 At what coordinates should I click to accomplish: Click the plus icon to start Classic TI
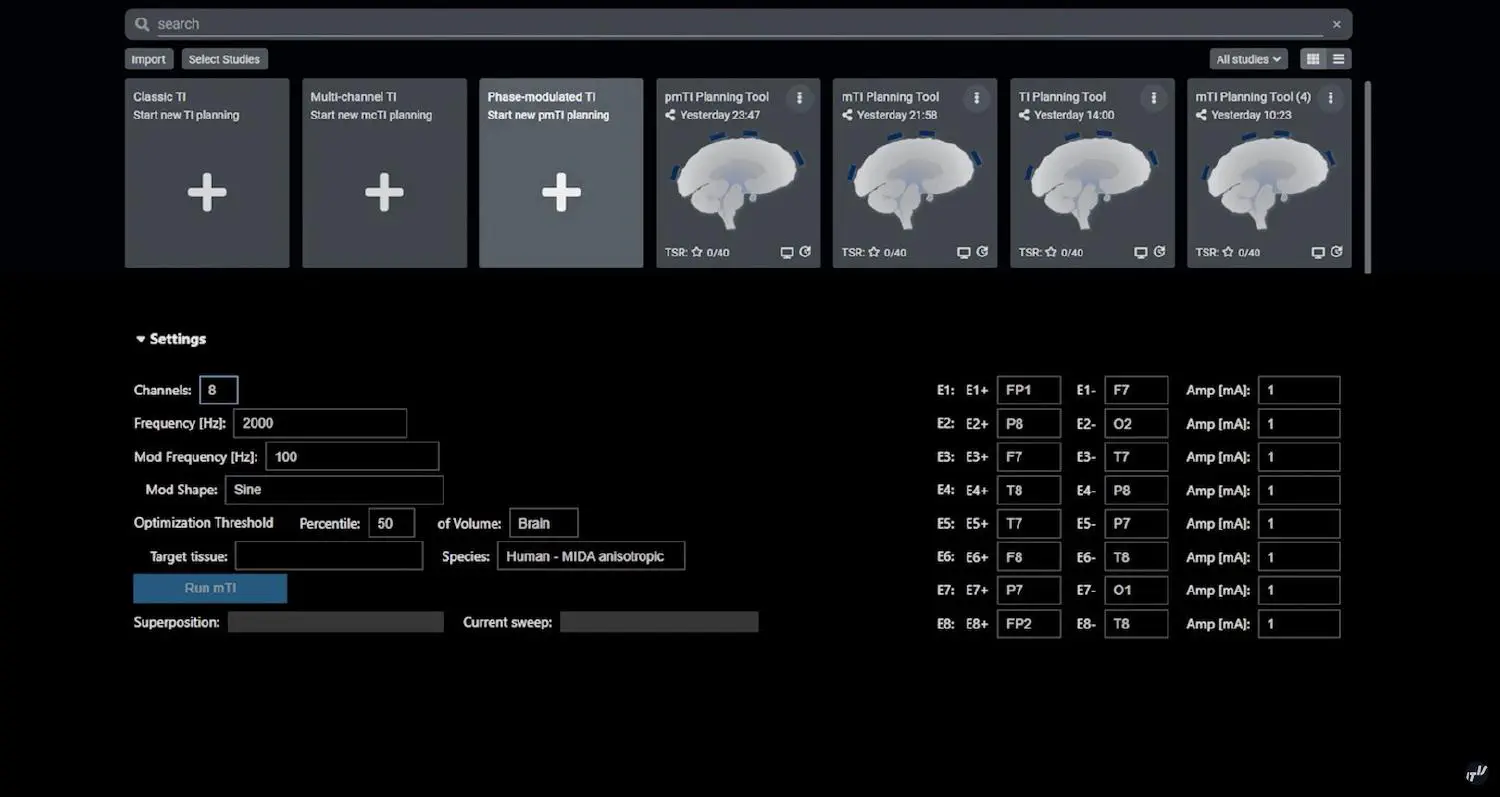pyautogui.click(x=207, y=192)
